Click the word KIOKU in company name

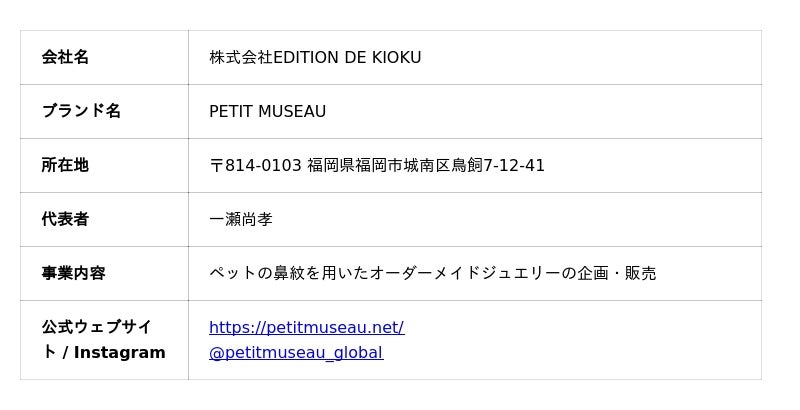click(x=397, y=57)
